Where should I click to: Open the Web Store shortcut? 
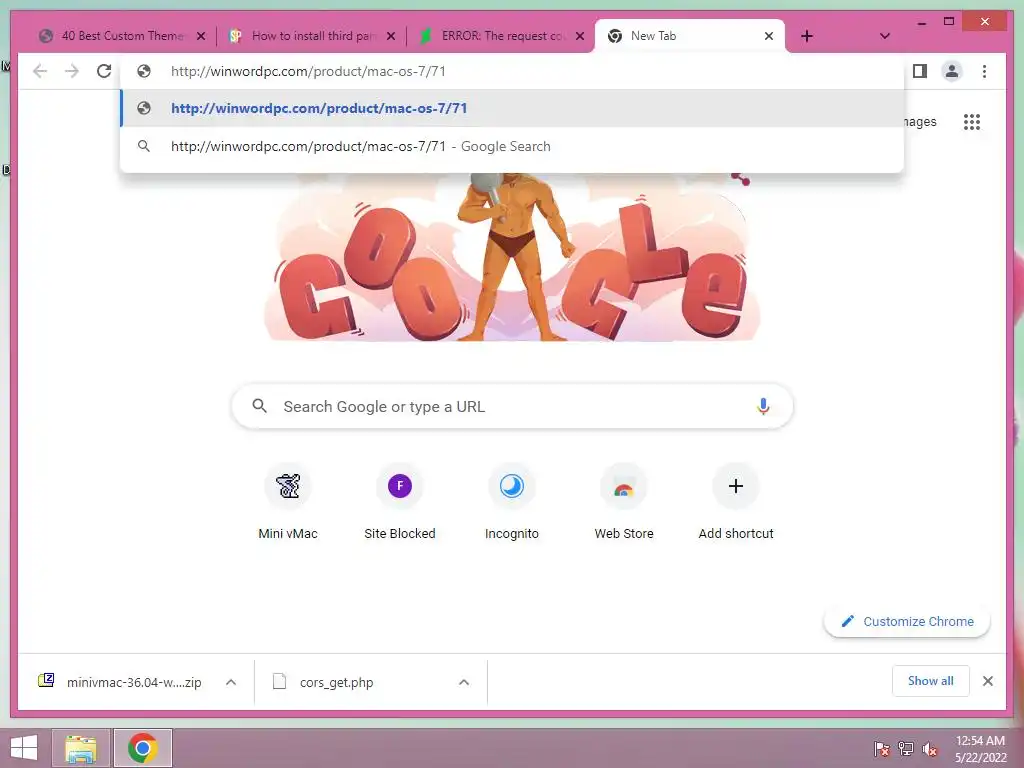click(x=624, y=502)
